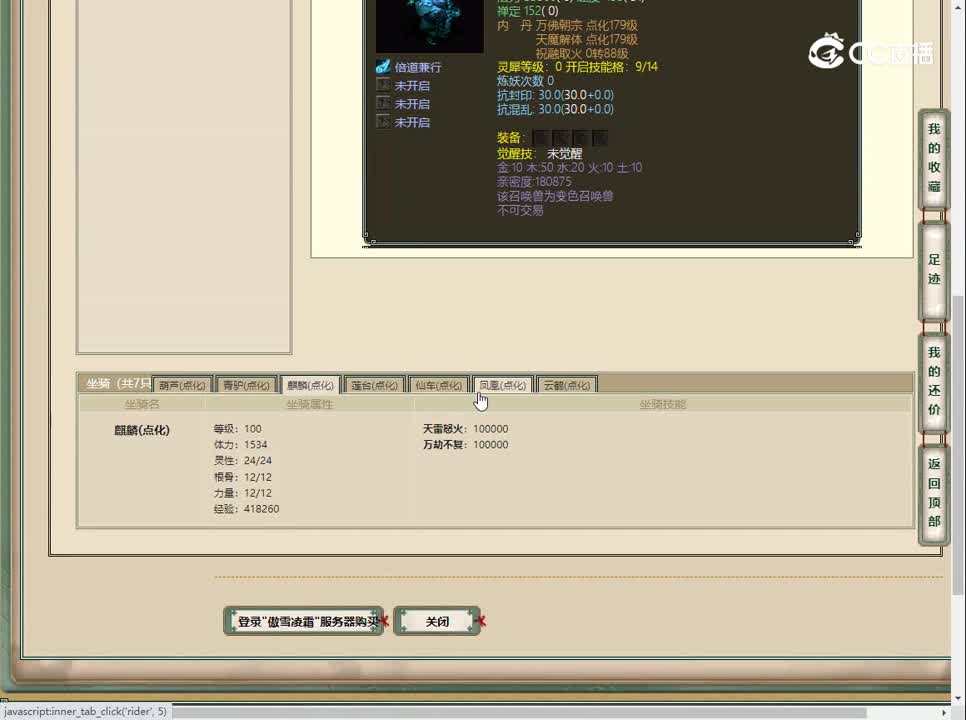Open the 青驴(点化) mount tab
The image size is (966, 720).
(246, 385)
